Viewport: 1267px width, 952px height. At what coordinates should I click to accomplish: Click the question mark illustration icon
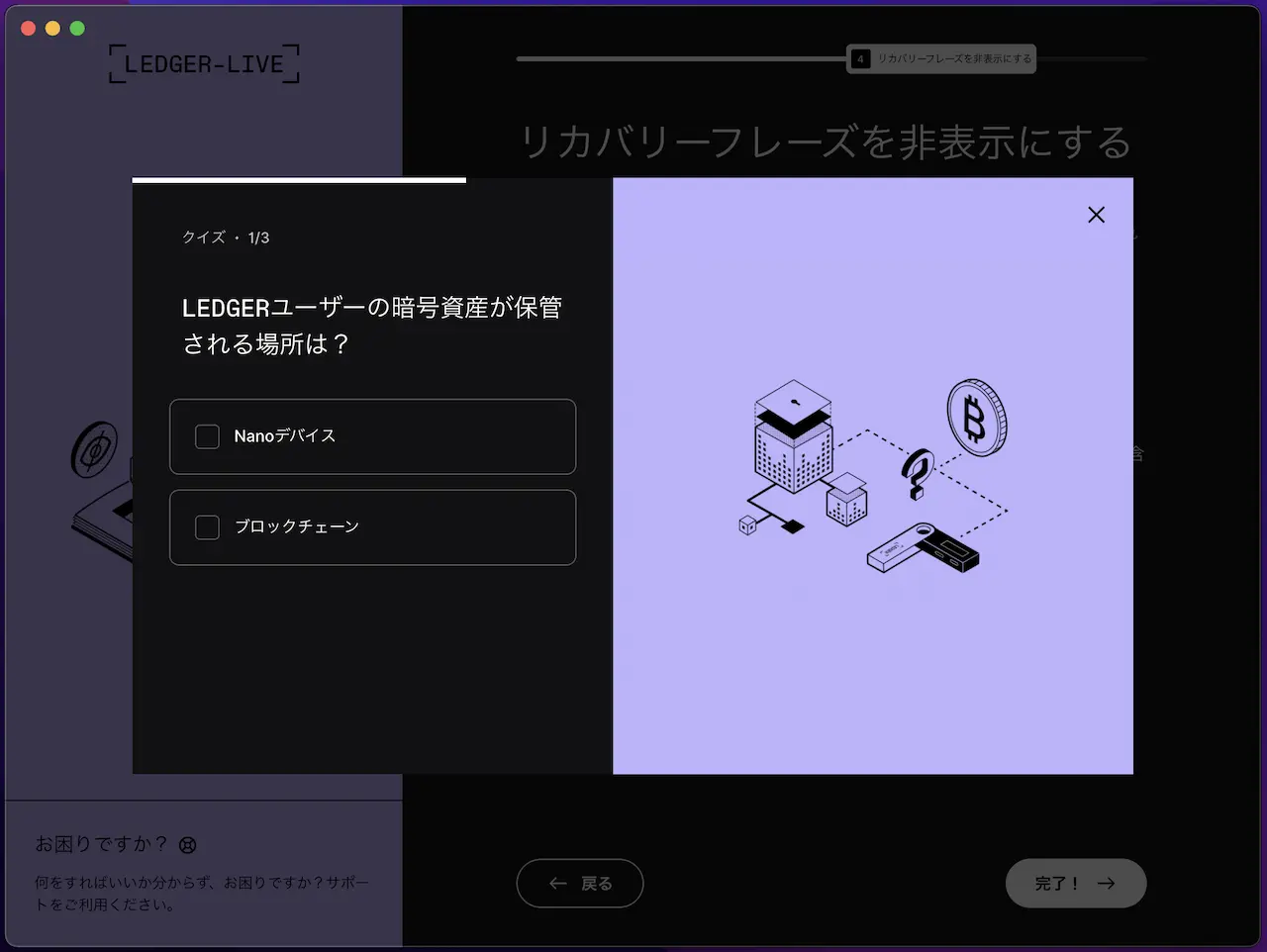click(918, 474)
